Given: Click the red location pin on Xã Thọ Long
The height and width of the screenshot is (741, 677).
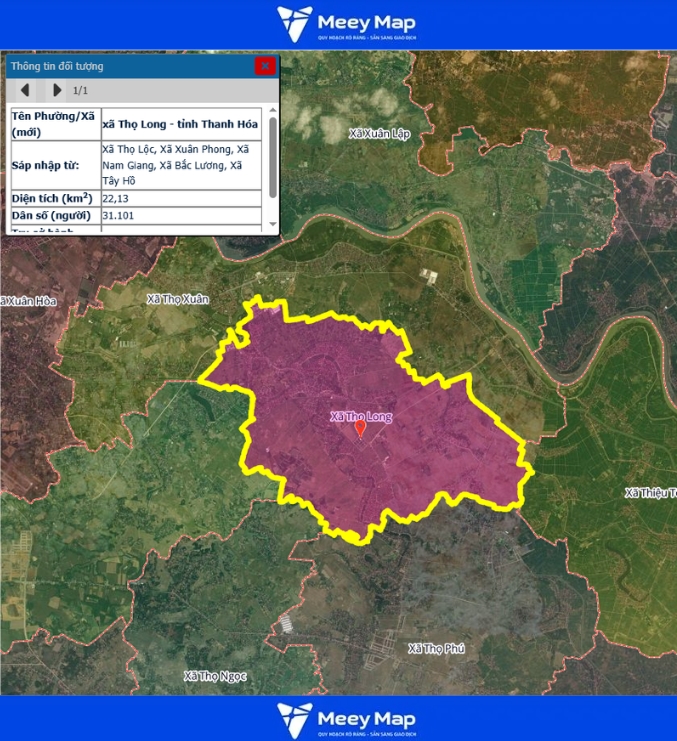Looking at the screenshot, I should pyautogui.click(x=361, y=428).
